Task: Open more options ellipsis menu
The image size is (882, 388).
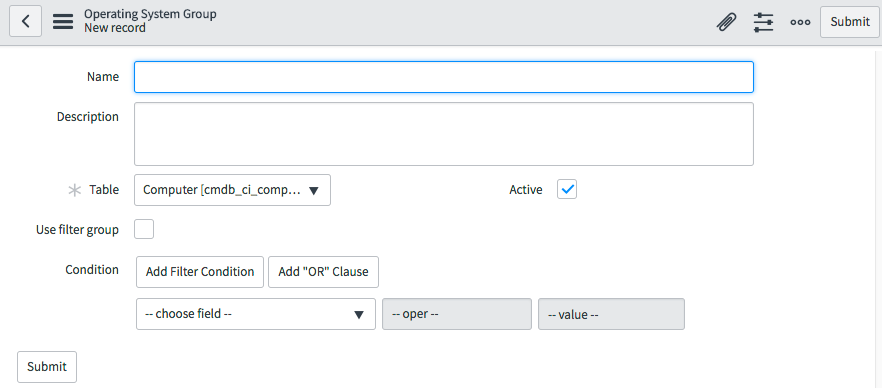Action: point(800,22)
